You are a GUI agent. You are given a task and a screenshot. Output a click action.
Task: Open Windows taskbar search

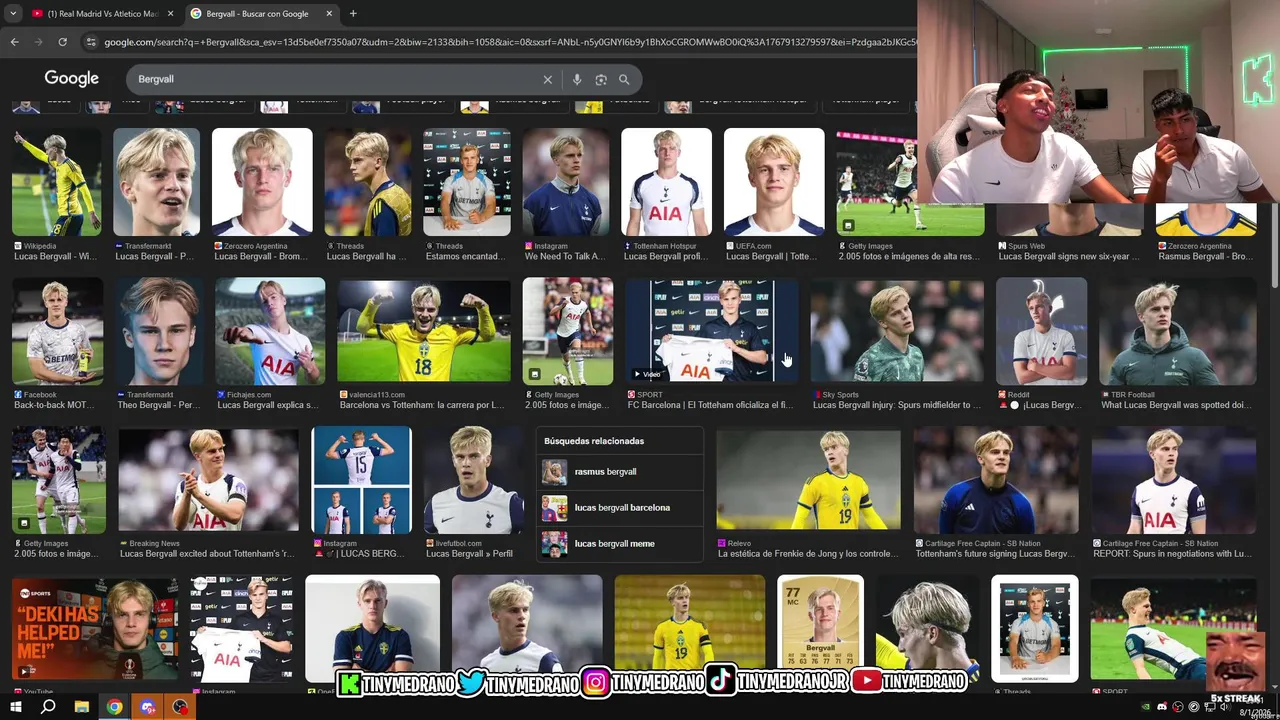48,707
